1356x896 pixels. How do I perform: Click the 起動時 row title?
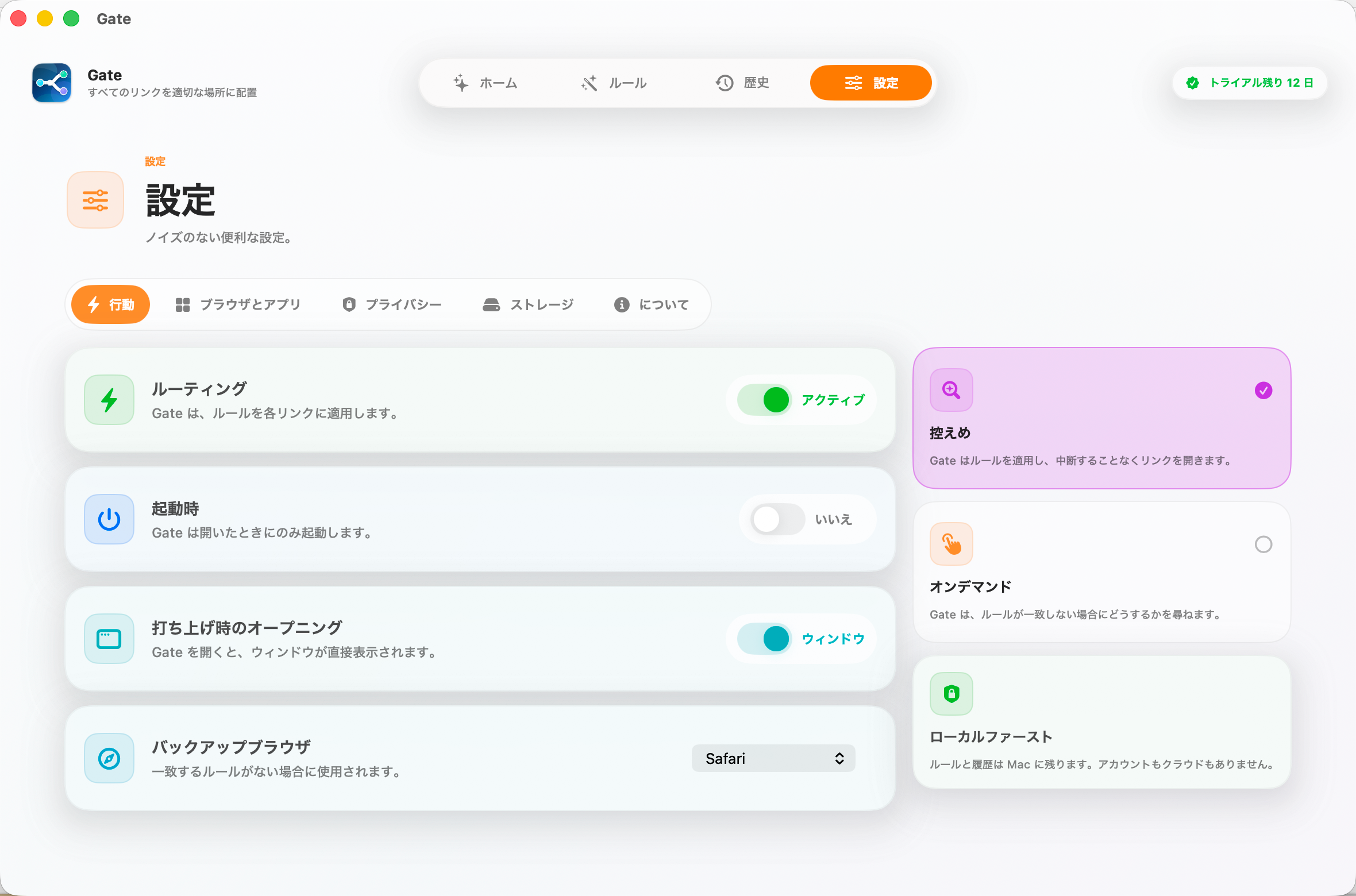[175, 508]
